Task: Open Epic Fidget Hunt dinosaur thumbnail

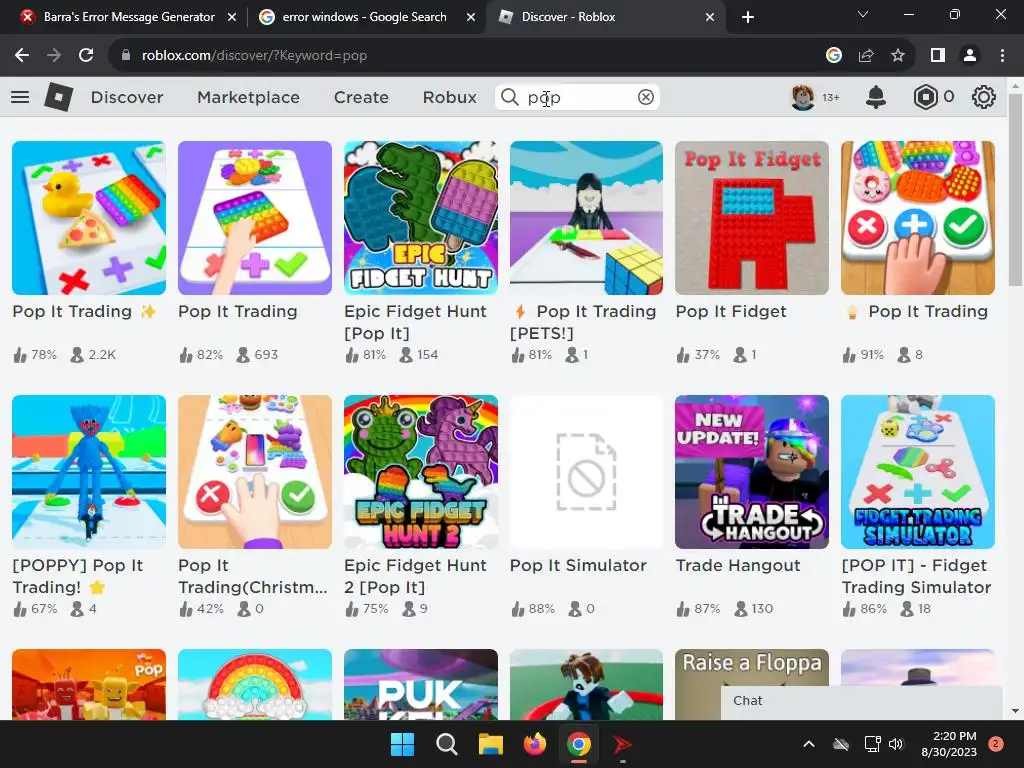Action: [x=421, y=217]
